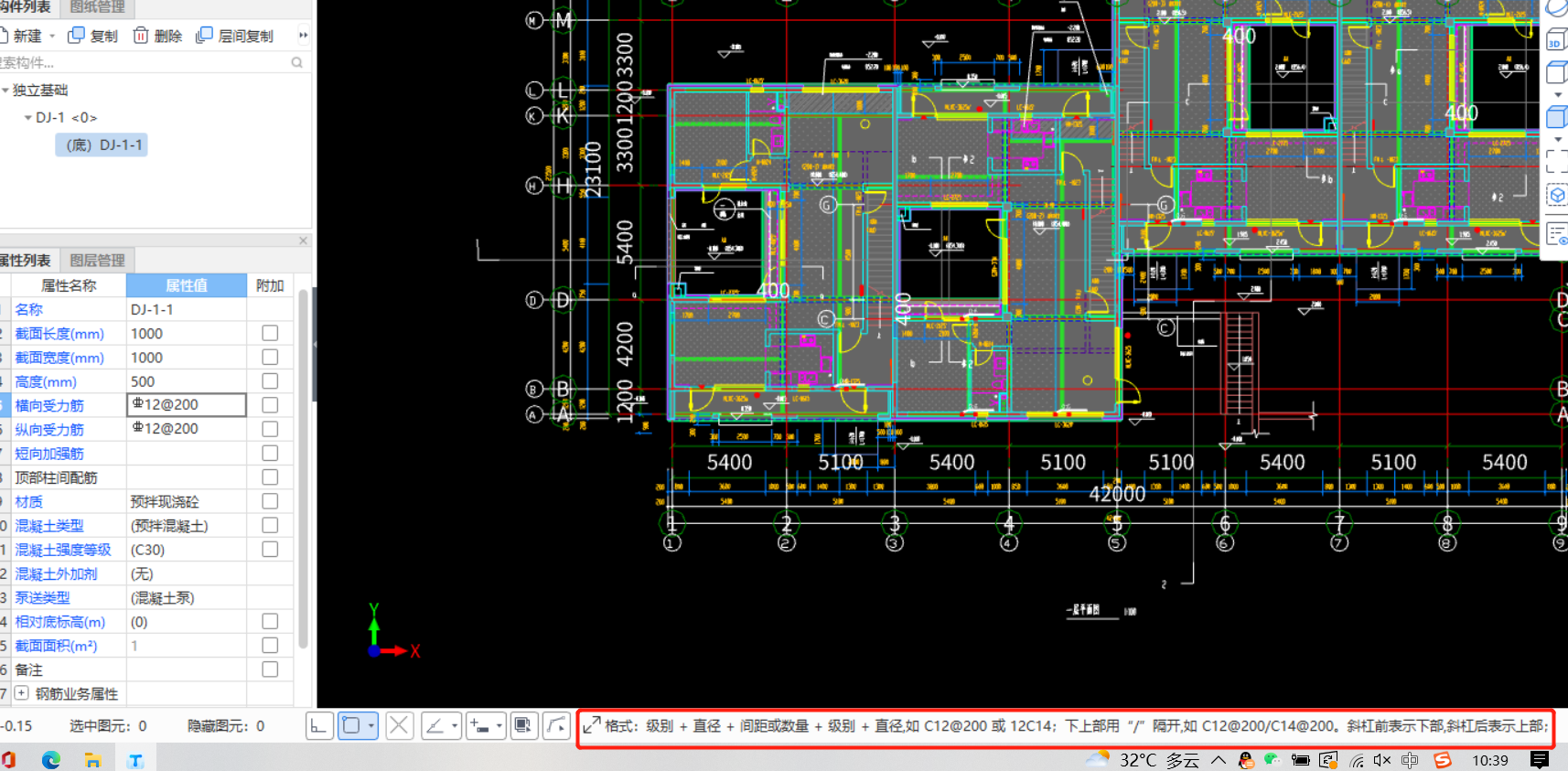The image size is (1568, 771).
Task: Click the 3D view cube icon
Action: [x=1555, y=40]
